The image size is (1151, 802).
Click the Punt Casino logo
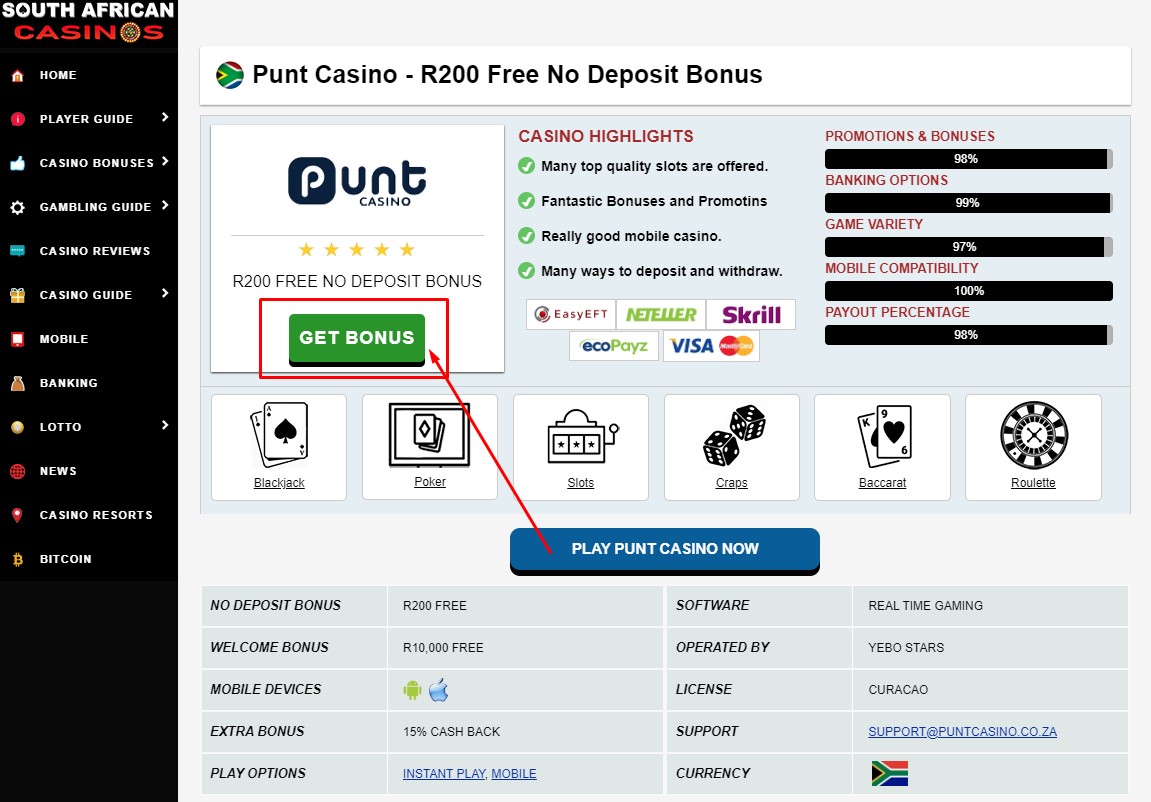(356, 180)
